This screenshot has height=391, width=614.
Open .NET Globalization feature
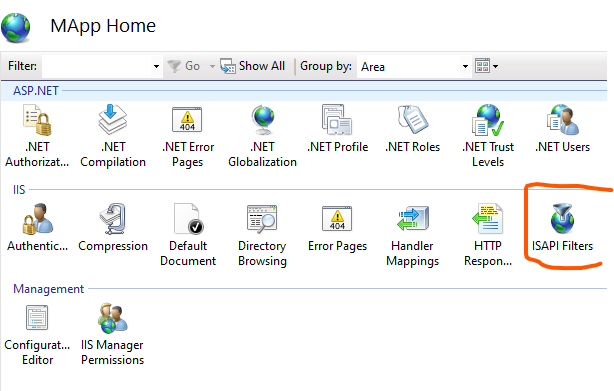tap(262, 136)
